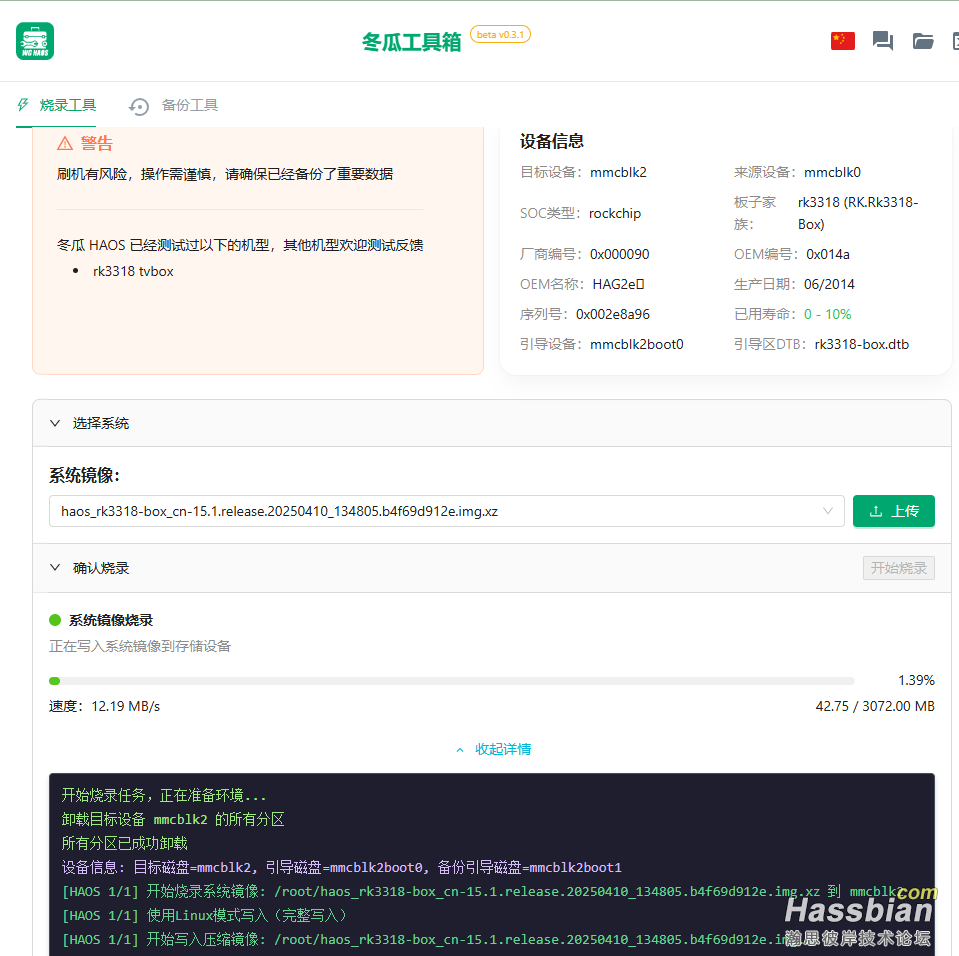959x956 pixels.
Task: Click the 冬瓜工具箱 title text
Action: pyautogui.click(x=411, y=42)
